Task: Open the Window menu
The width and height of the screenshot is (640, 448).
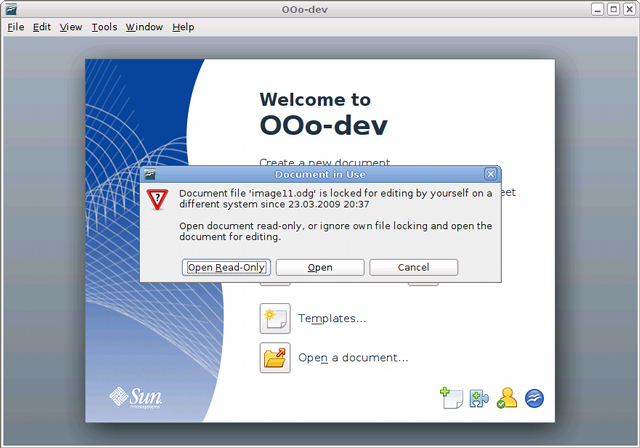Action: 144,27
